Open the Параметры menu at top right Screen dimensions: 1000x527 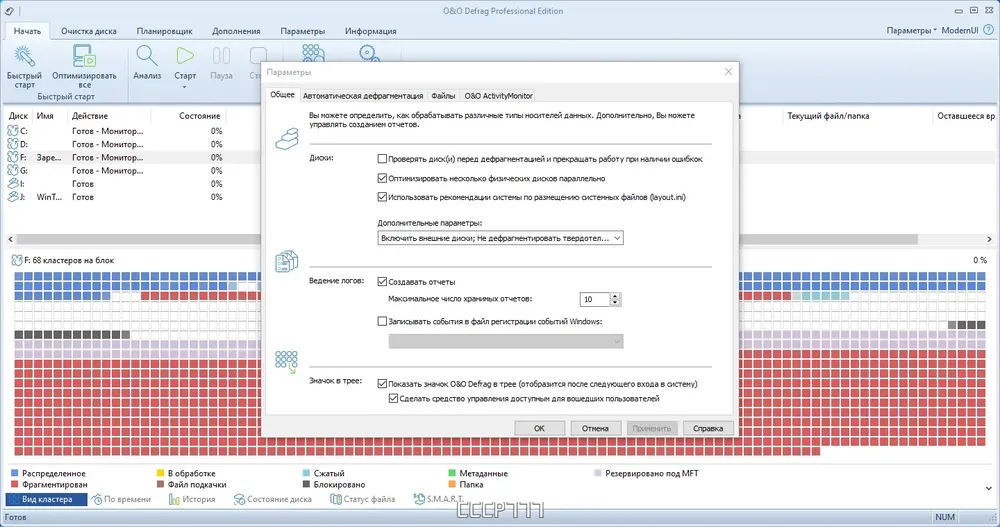pos(911,31)
